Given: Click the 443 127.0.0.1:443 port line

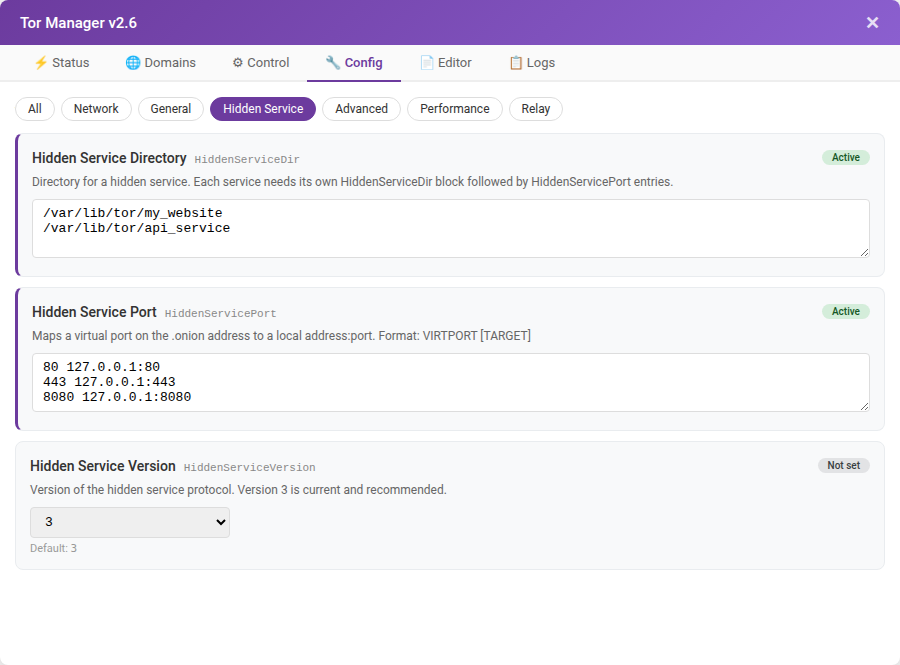Looking at the screenshot, I should 109,382.
